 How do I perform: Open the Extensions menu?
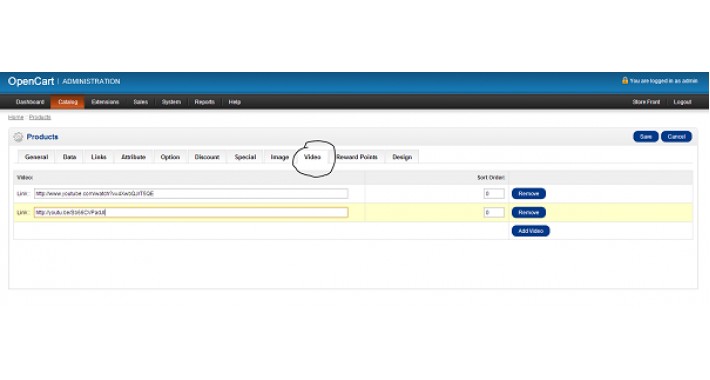click(105, 102)
